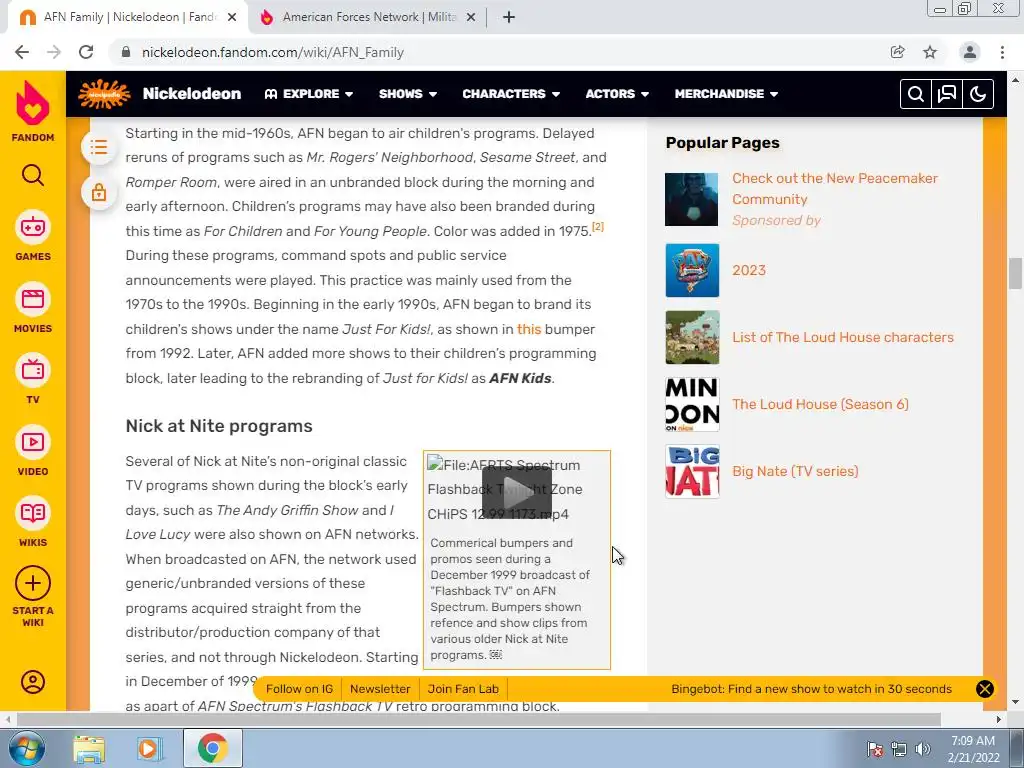Open Chrome profile avatar button
This screenshot has height=768, width=1024.
point(970,52)
